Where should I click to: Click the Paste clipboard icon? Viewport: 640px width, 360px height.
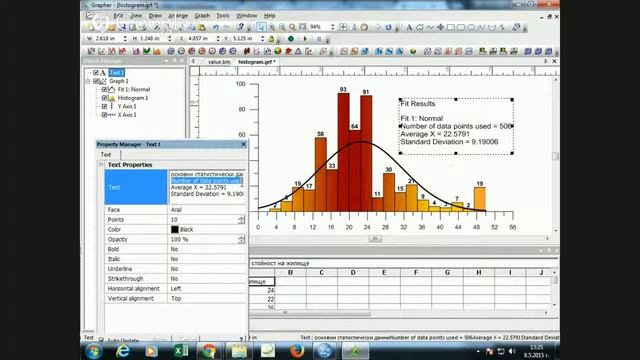point(202,27)
